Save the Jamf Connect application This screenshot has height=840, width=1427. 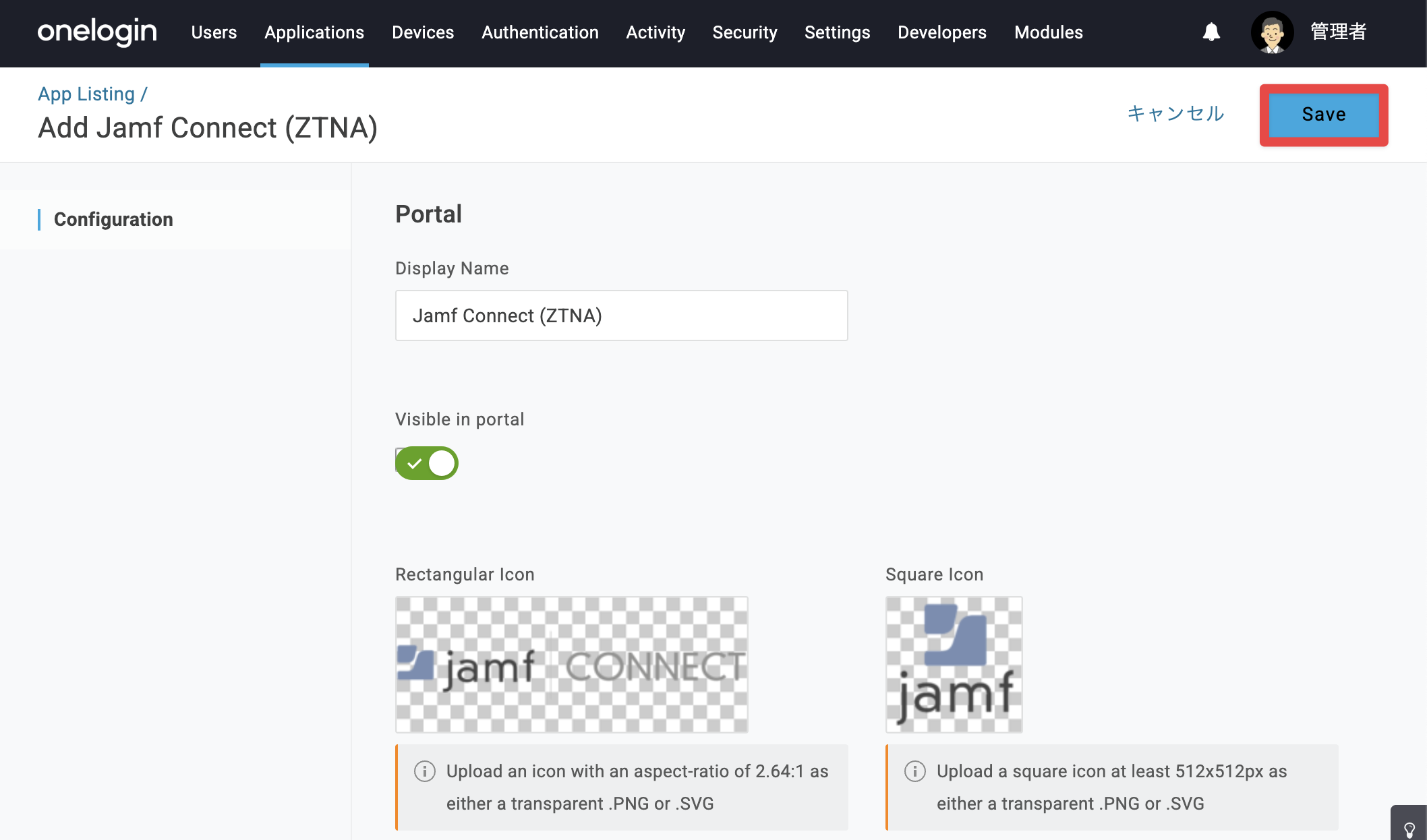pyautogui.click(x=1324, y=115)
